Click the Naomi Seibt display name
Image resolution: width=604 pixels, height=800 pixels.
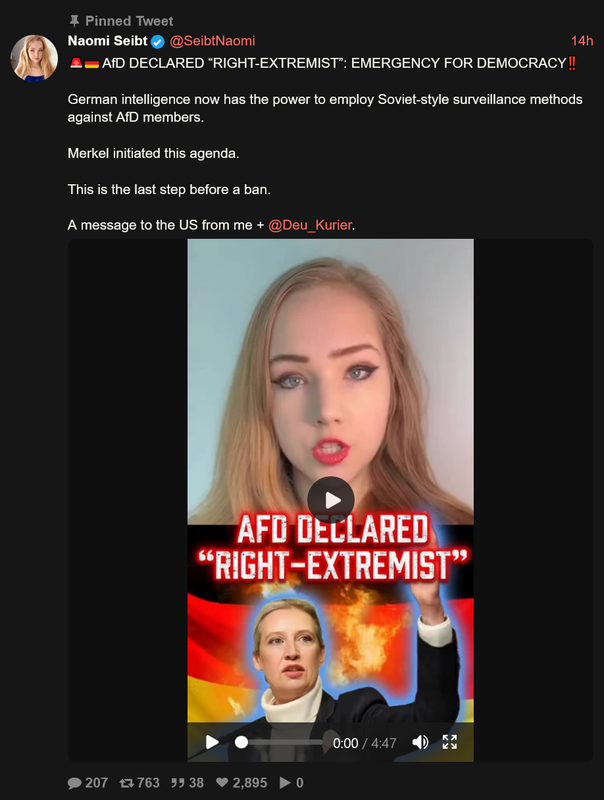(x=108, y=41)
